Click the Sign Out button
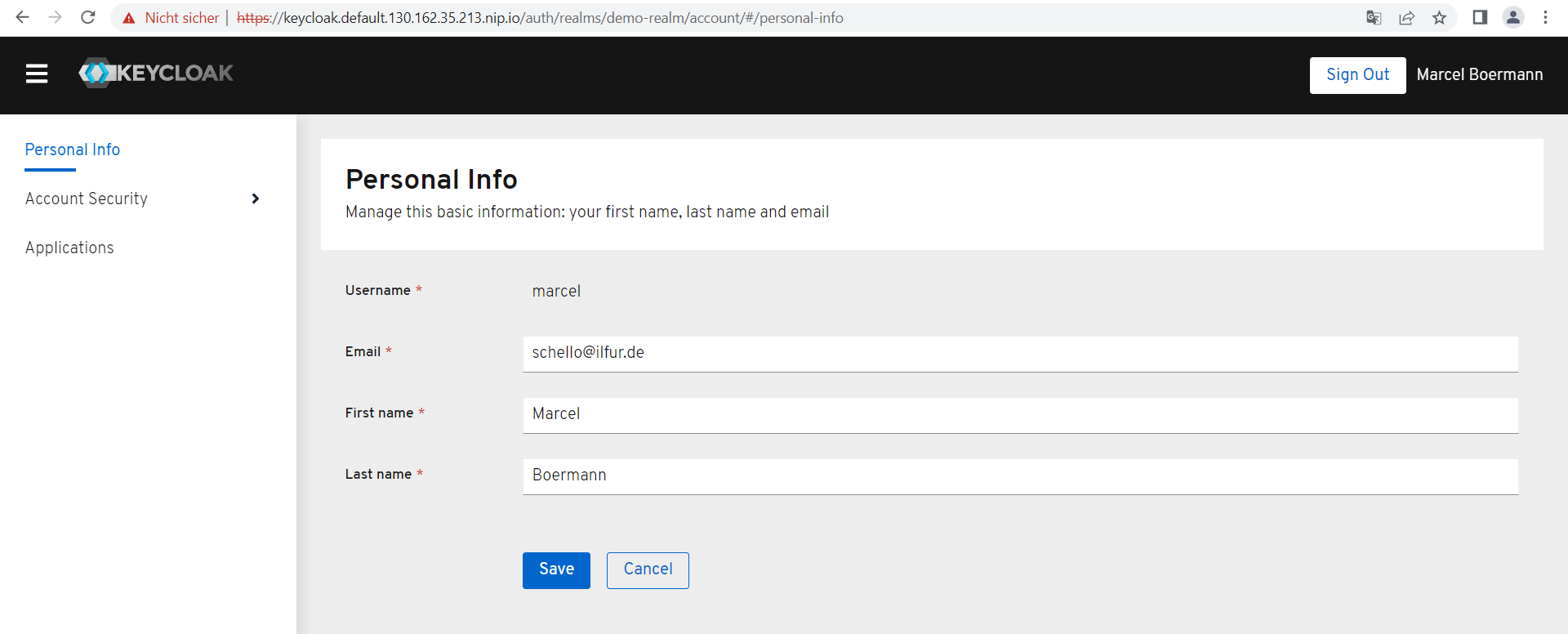The width and height of the screenshot is (1568, 634). [1357, 75]
